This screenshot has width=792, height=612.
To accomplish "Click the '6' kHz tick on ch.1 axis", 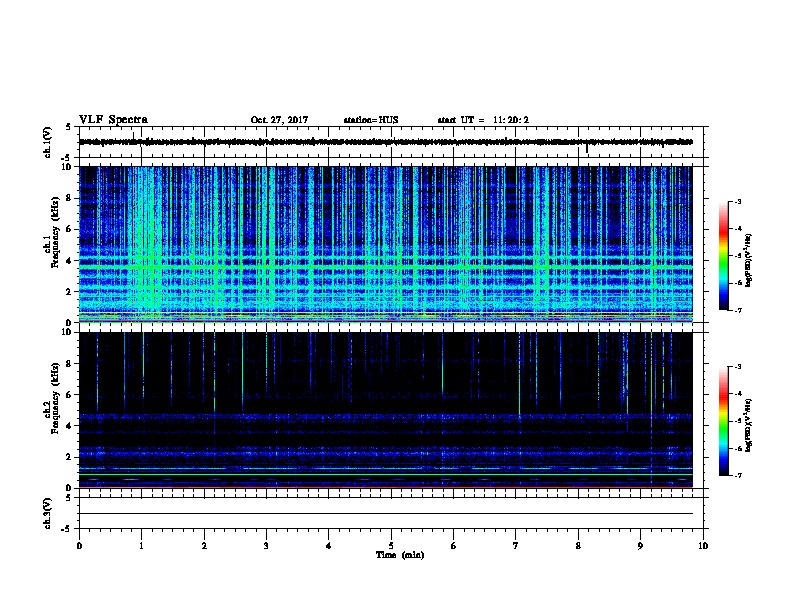I will coord(70,229).
